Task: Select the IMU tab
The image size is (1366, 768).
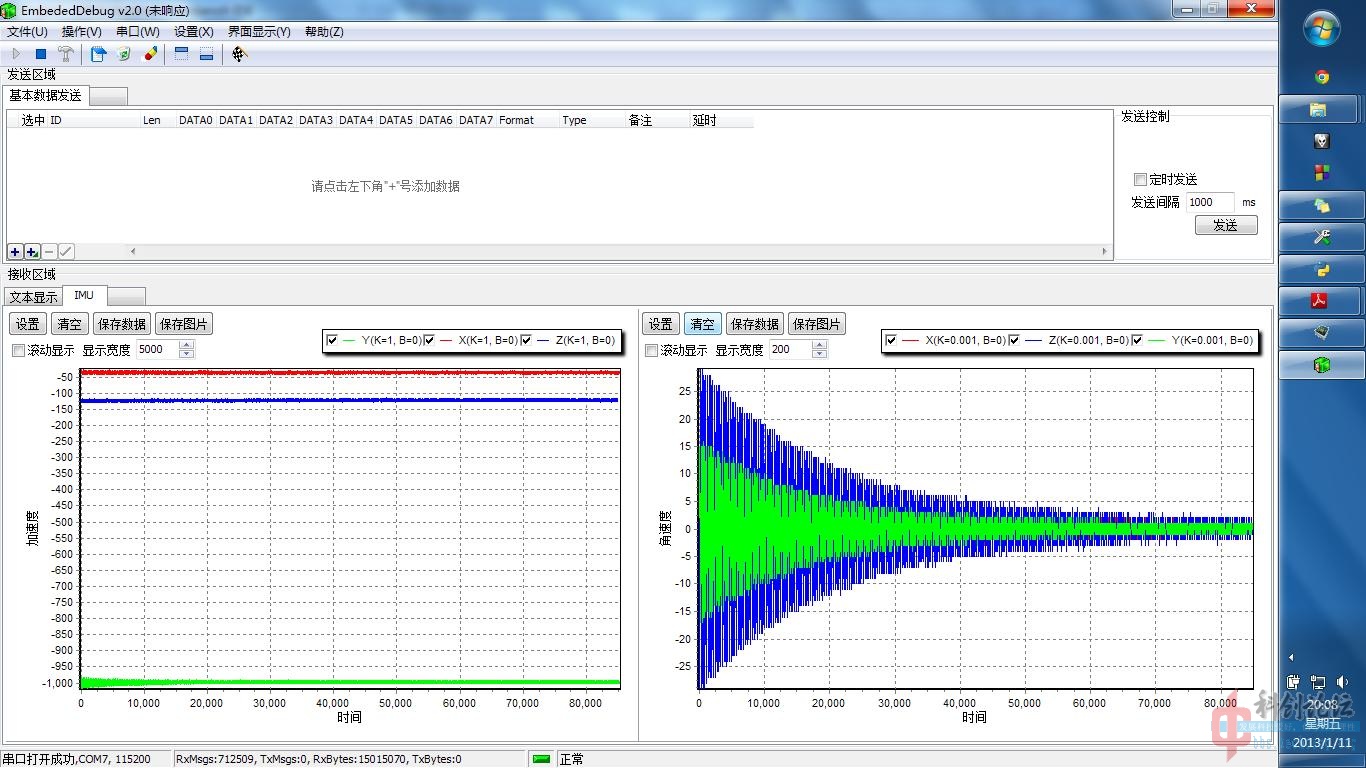Action: [84, 295]
